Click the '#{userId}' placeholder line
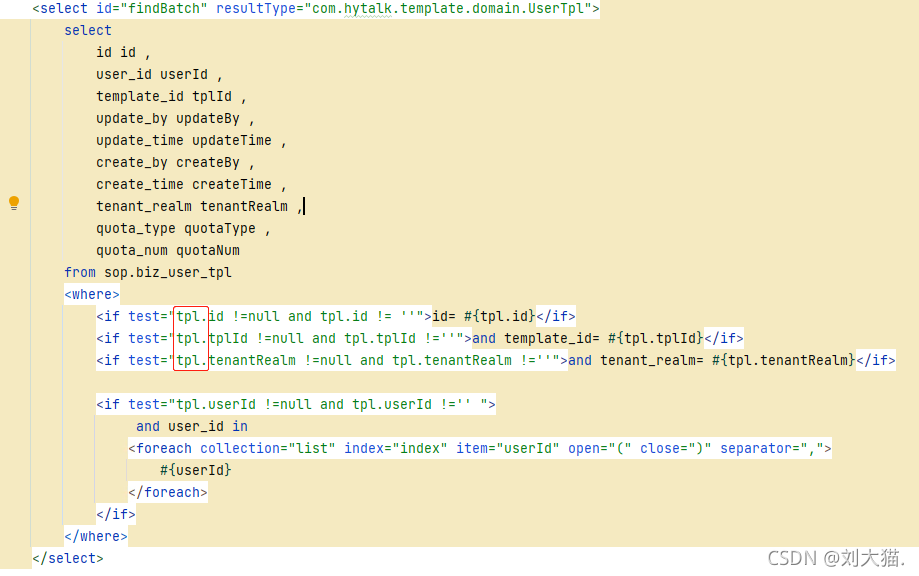The image size is (919, 576). [196, 470]
